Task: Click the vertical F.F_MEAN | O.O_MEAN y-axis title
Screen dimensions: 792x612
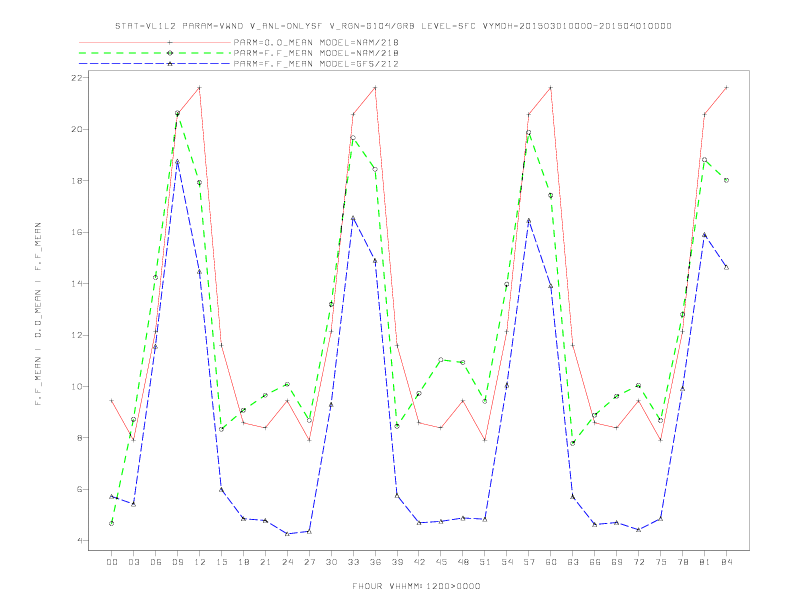Action: [38, 314]
